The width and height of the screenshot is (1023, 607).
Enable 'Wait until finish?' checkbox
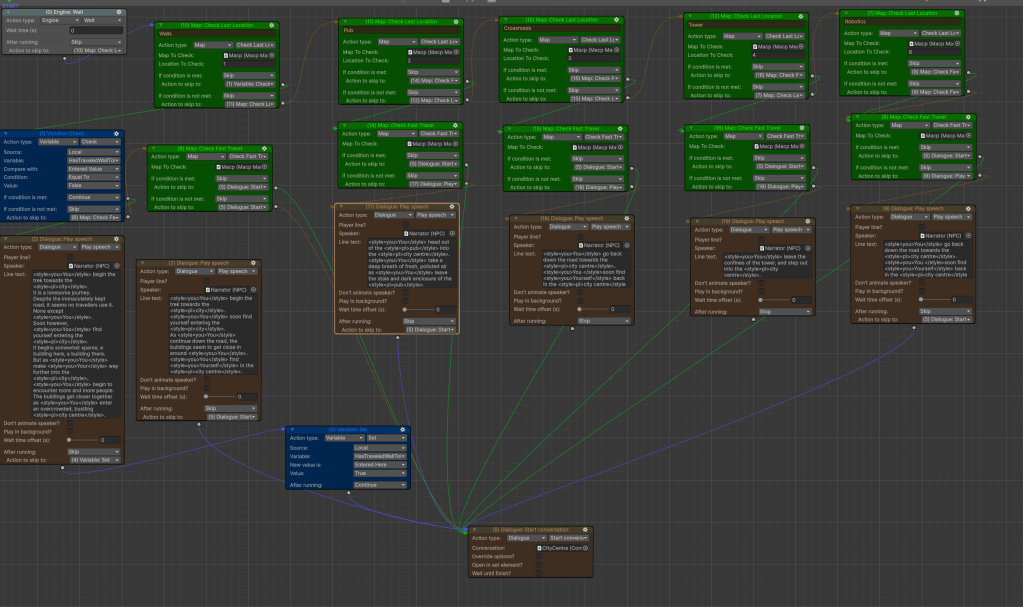click(x=539, y=573)
